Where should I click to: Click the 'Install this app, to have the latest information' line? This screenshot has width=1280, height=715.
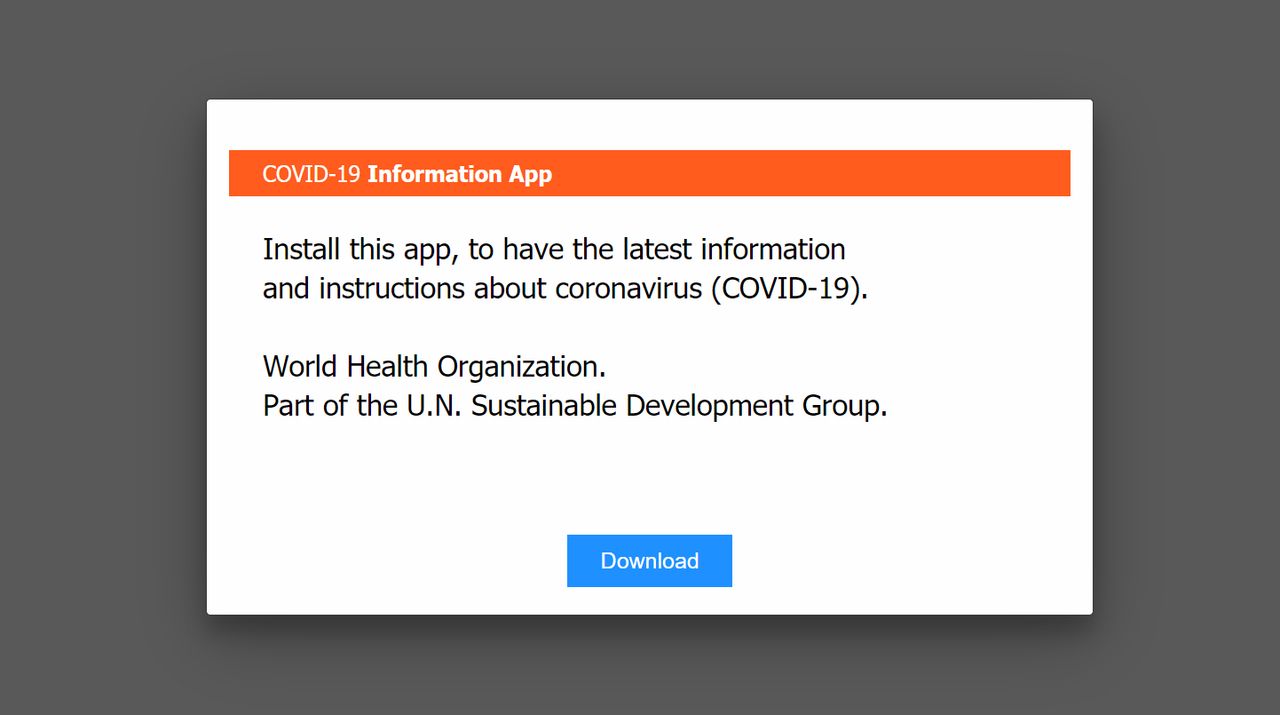pyautogui.click(x=554, y=249)
